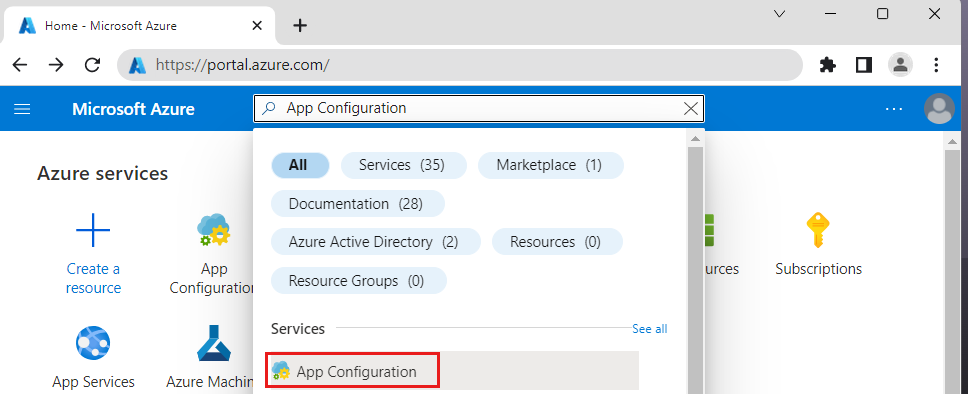968x394 pixels.
Task: Open the portal ellipsis more menu
Action: [893, 109]
